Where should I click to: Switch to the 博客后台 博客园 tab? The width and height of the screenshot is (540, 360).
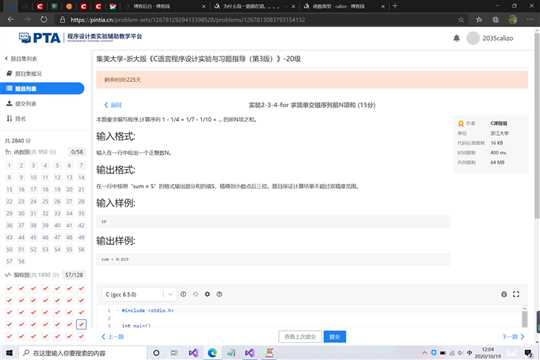tap(167, 6)
